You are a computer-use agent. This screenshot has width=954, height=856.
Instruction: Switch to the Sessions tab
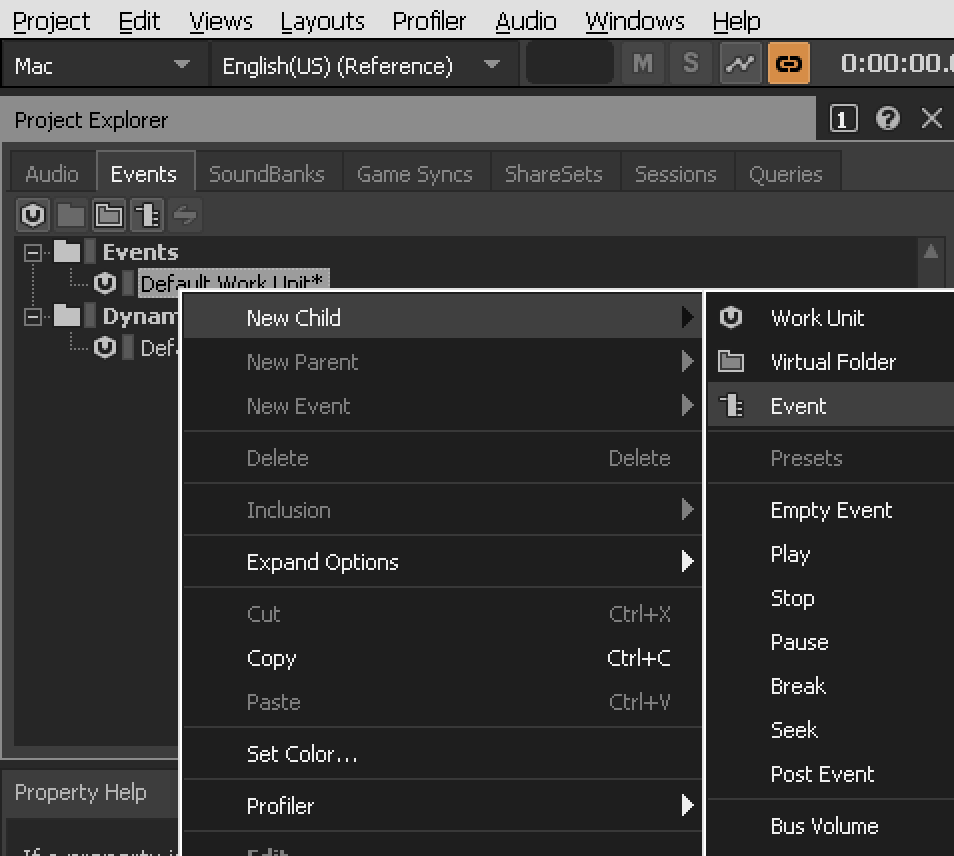676,174
